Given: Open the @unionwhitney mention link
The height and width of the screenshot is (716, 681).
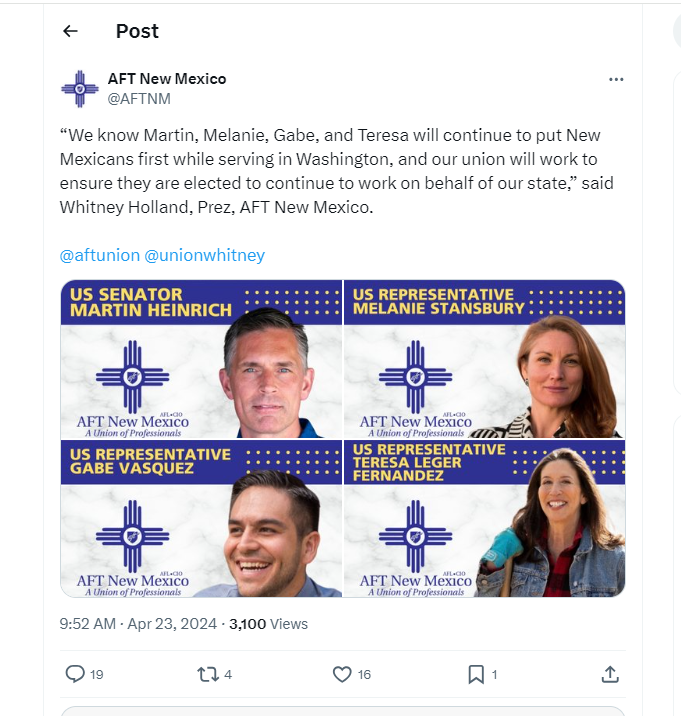Looking at the screenshot, I should [x=205, y=255].
